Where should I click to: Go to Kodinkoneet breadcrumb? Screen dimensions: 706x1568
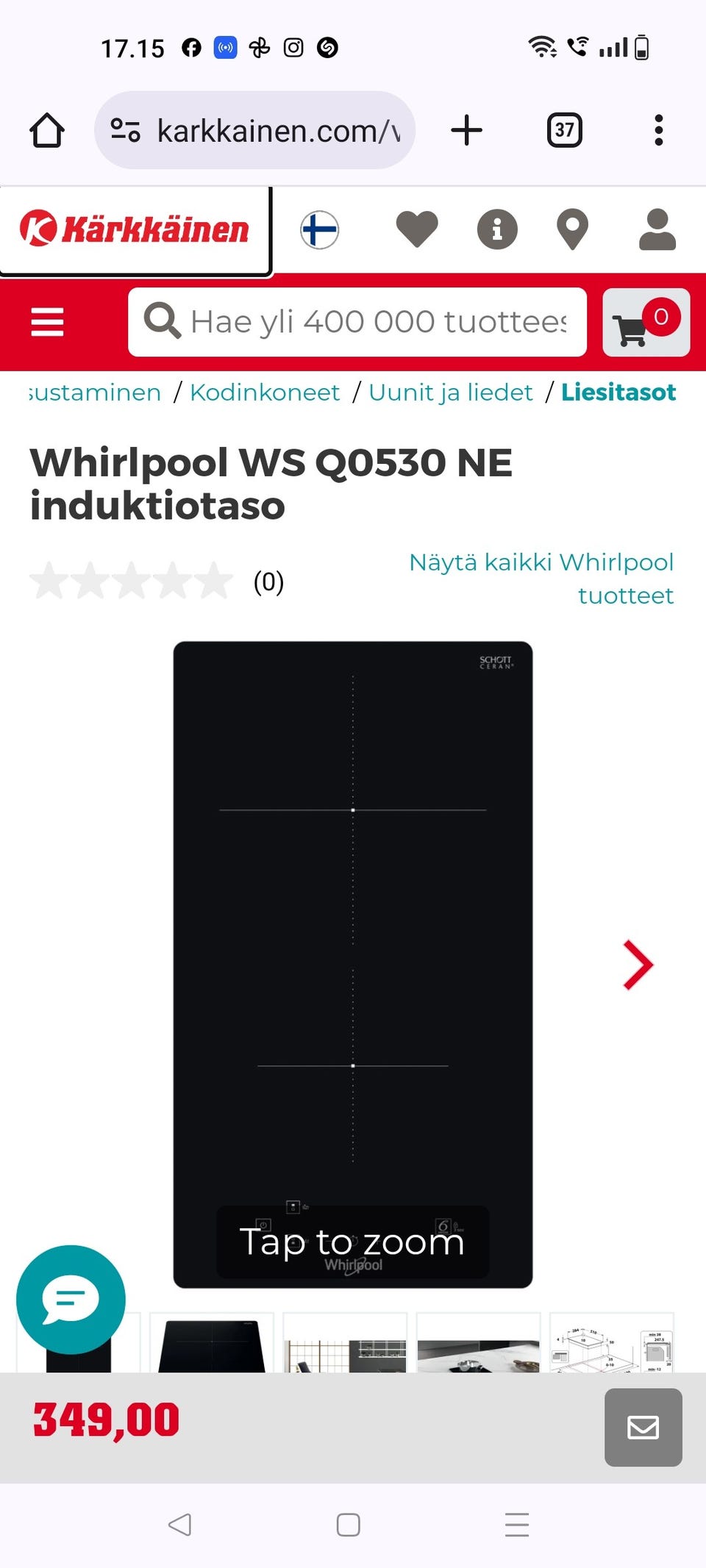[x=265, y=393]
